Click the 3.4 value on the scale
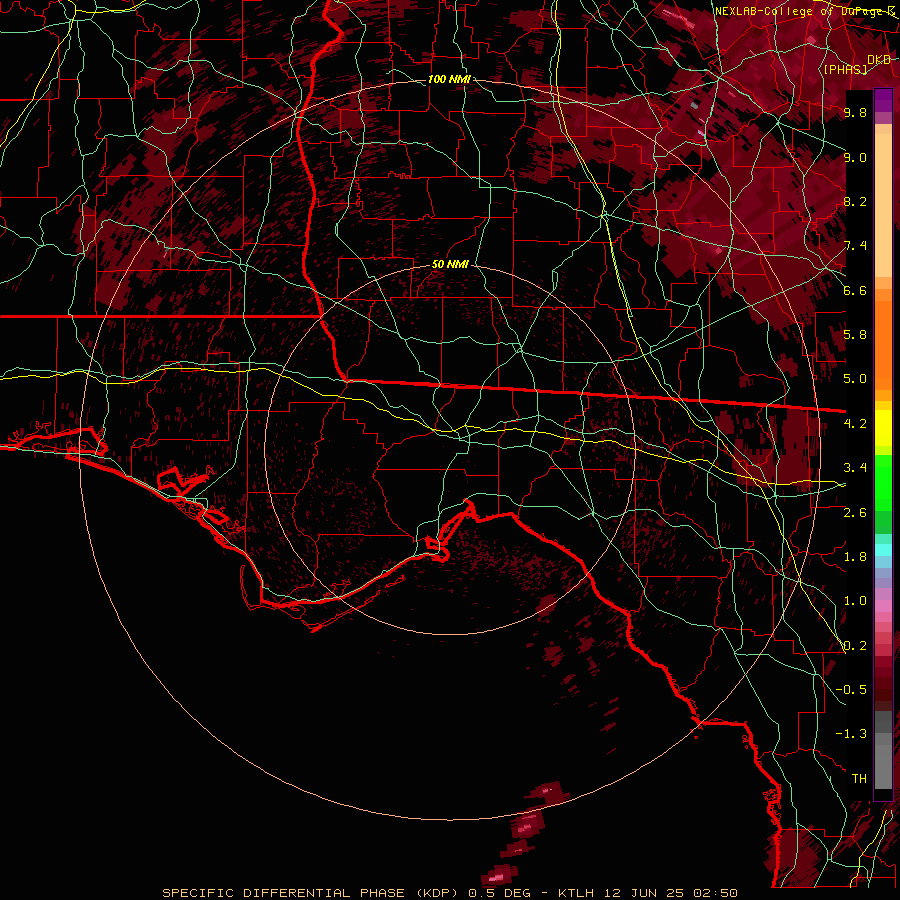900x900 pixels. 855,468
